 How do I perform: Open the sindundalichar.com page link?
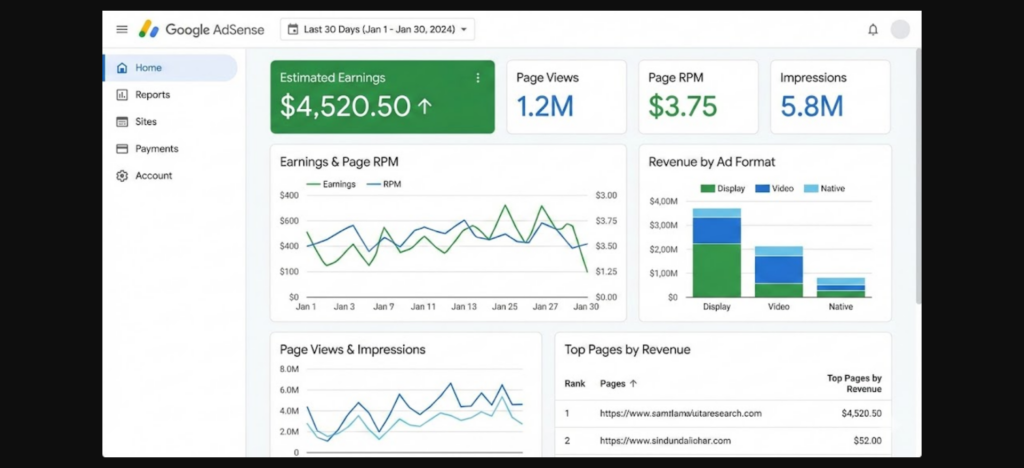pyautogui.click(x=665, y=441)
